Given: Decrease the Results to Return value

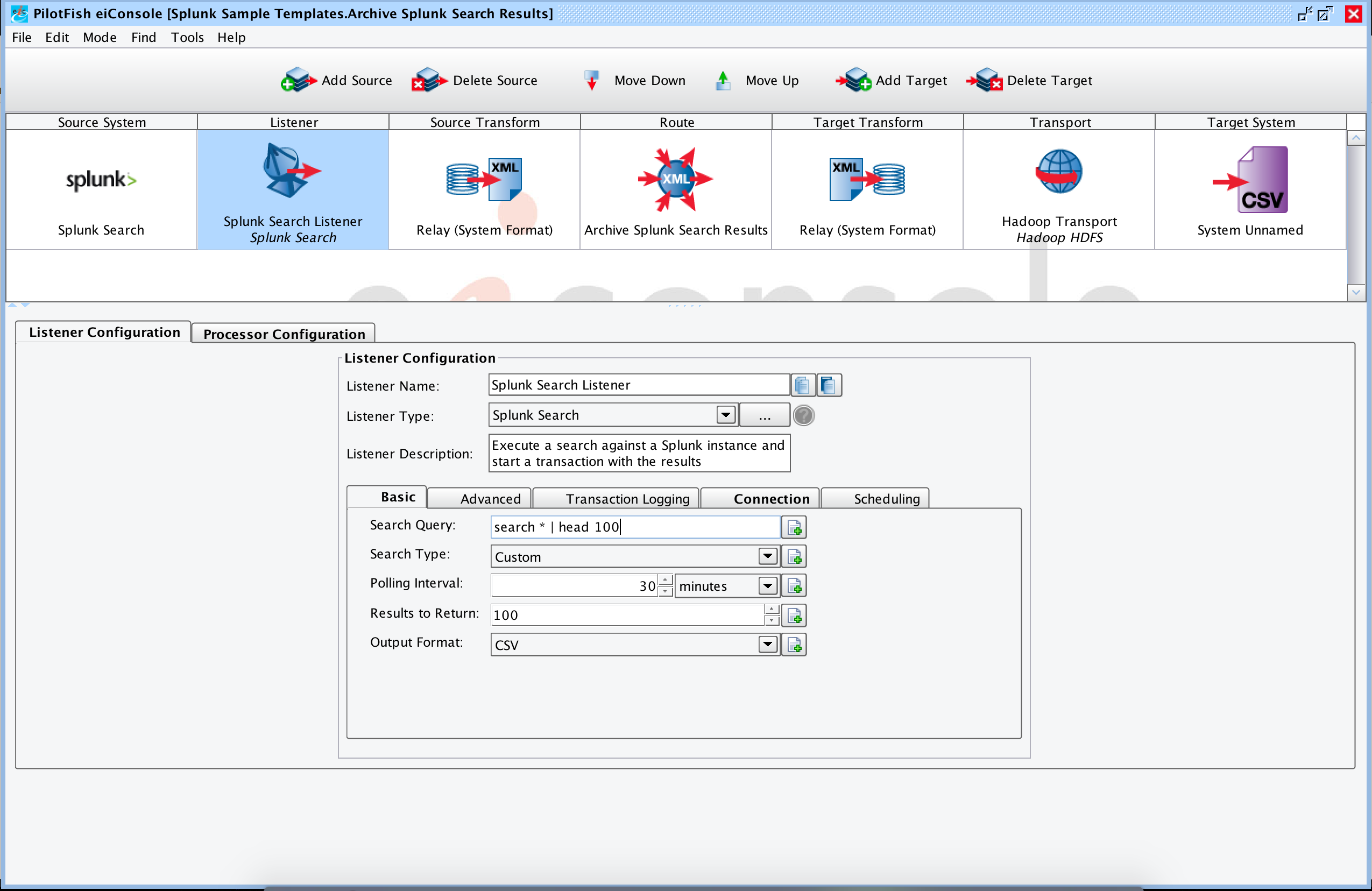Looking at the screenshot, I should [x=772, y=621].
